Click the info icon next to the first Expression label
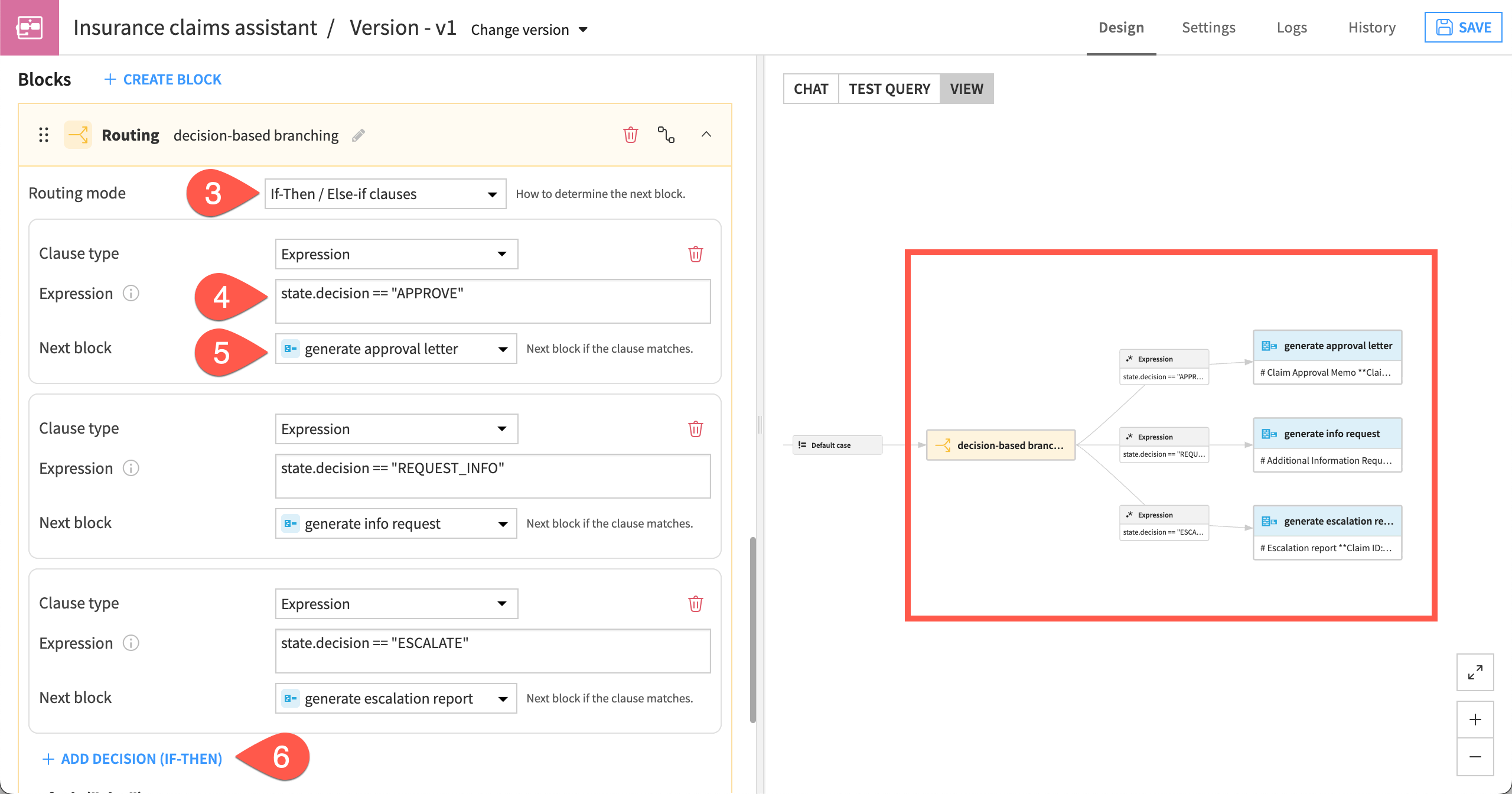 [x=131, y=293]
